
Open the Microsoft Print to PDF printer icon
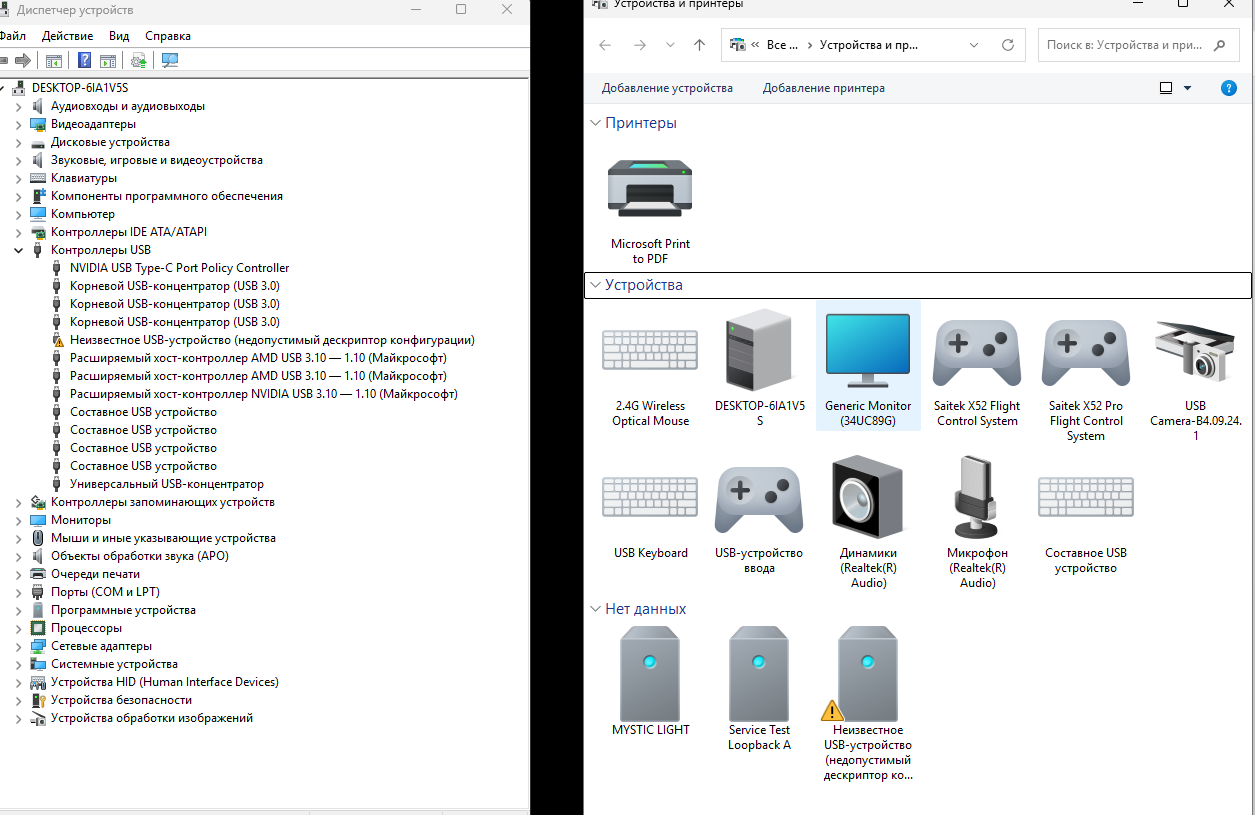[650, 188]
